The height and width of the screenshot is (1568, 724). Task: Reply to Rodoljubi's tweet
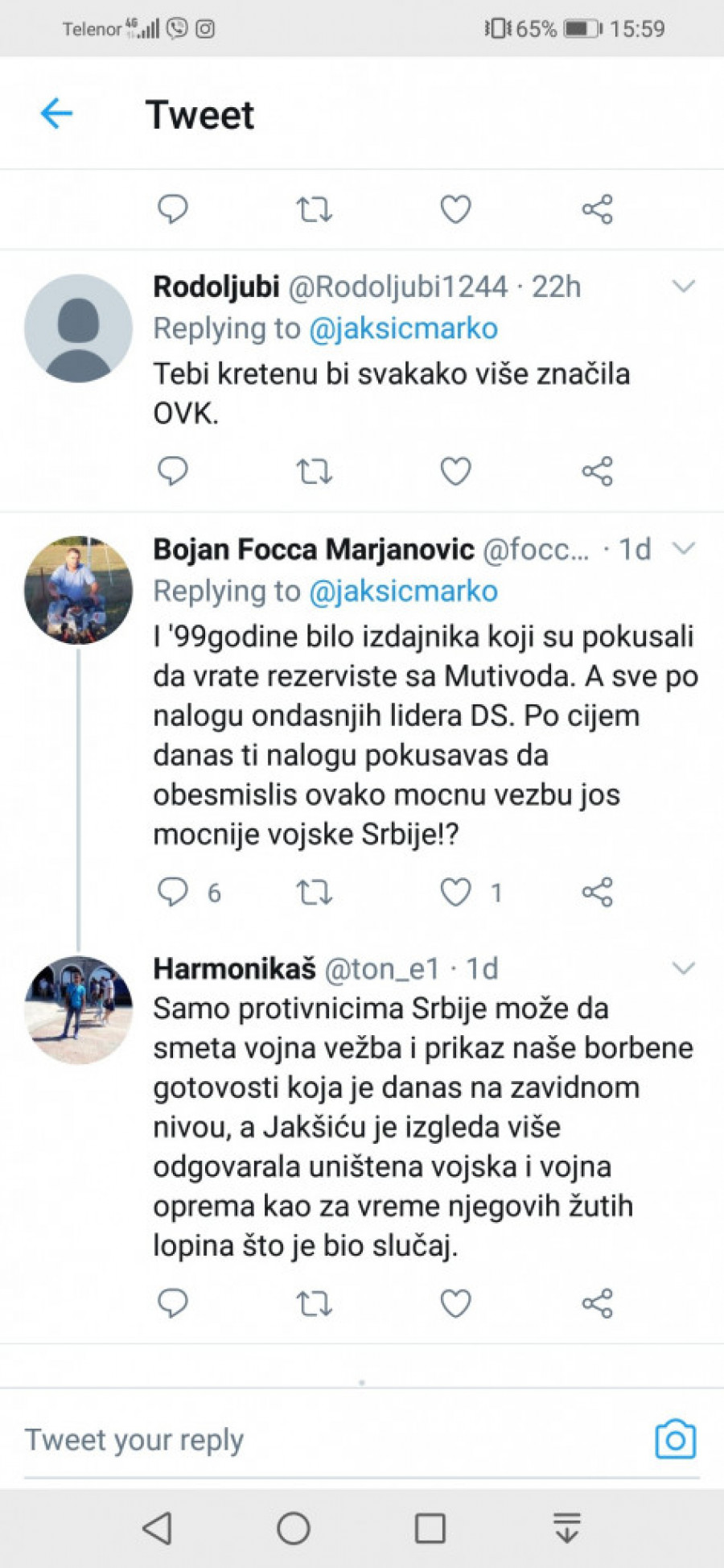(172, 471)
